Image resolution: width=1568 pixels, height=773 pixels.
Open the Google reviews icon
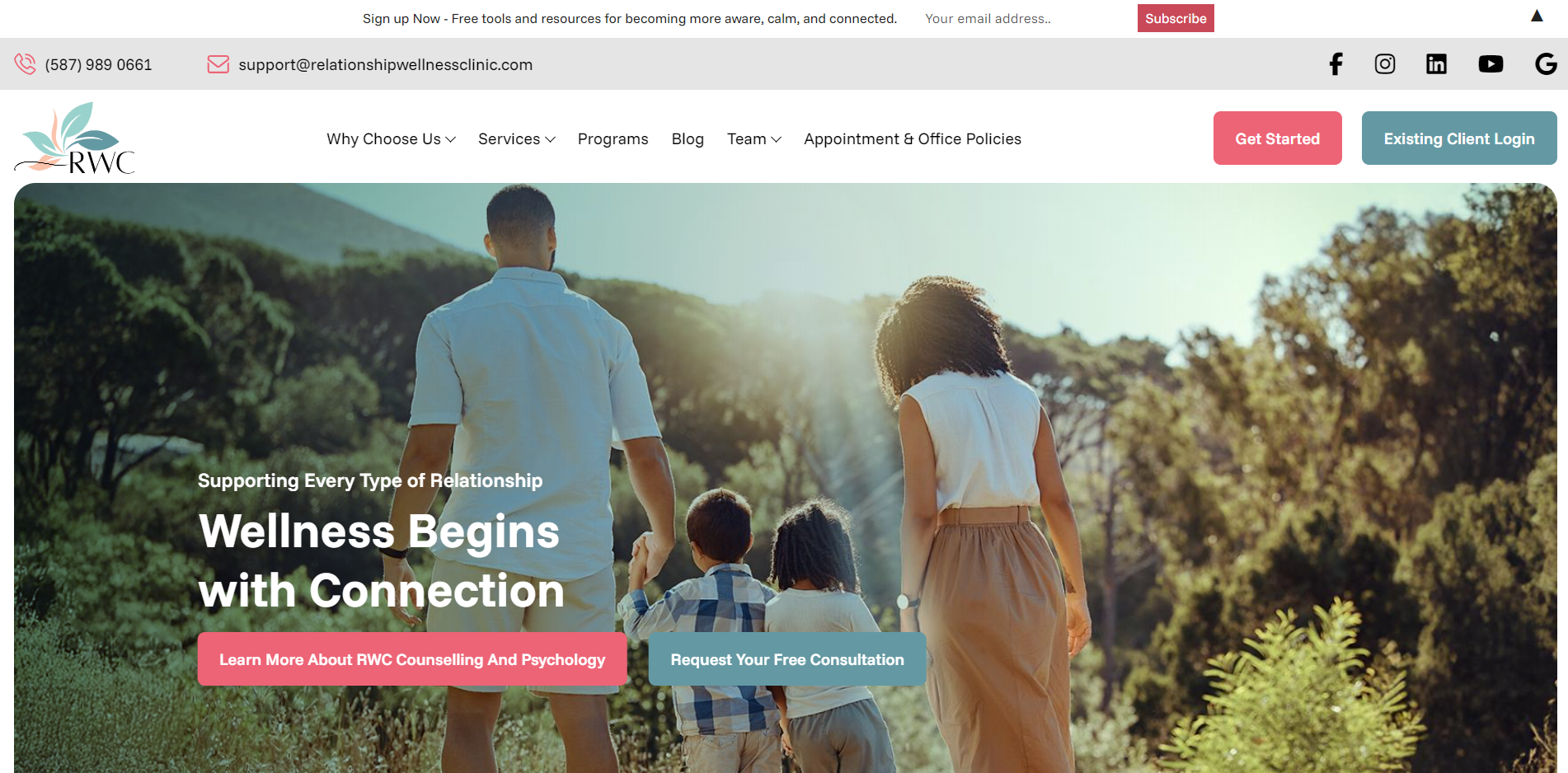(x=1546, y=64)
